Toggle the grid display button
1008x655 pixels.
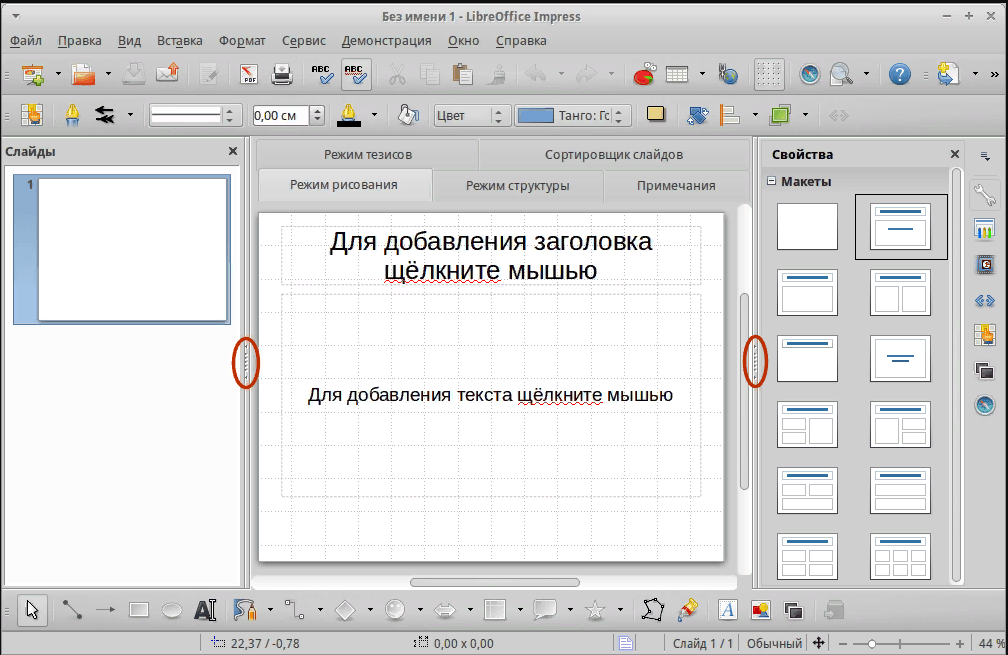pyautogui.click(x=768, y=74)
